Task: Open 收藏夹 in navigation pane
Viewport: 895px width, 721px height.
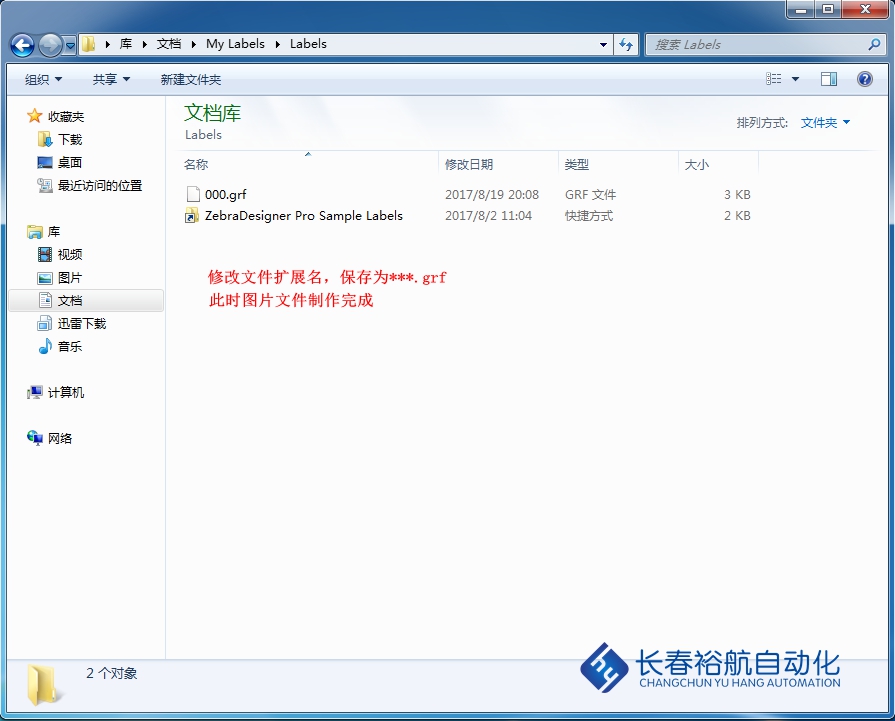Action: pyautogui.click(x=66, y=116)
